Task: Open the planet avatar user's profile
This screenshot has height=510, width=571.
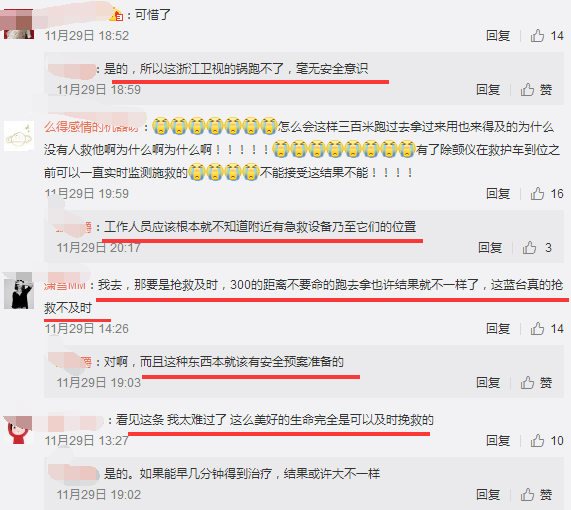Action: tap(19, 136)
